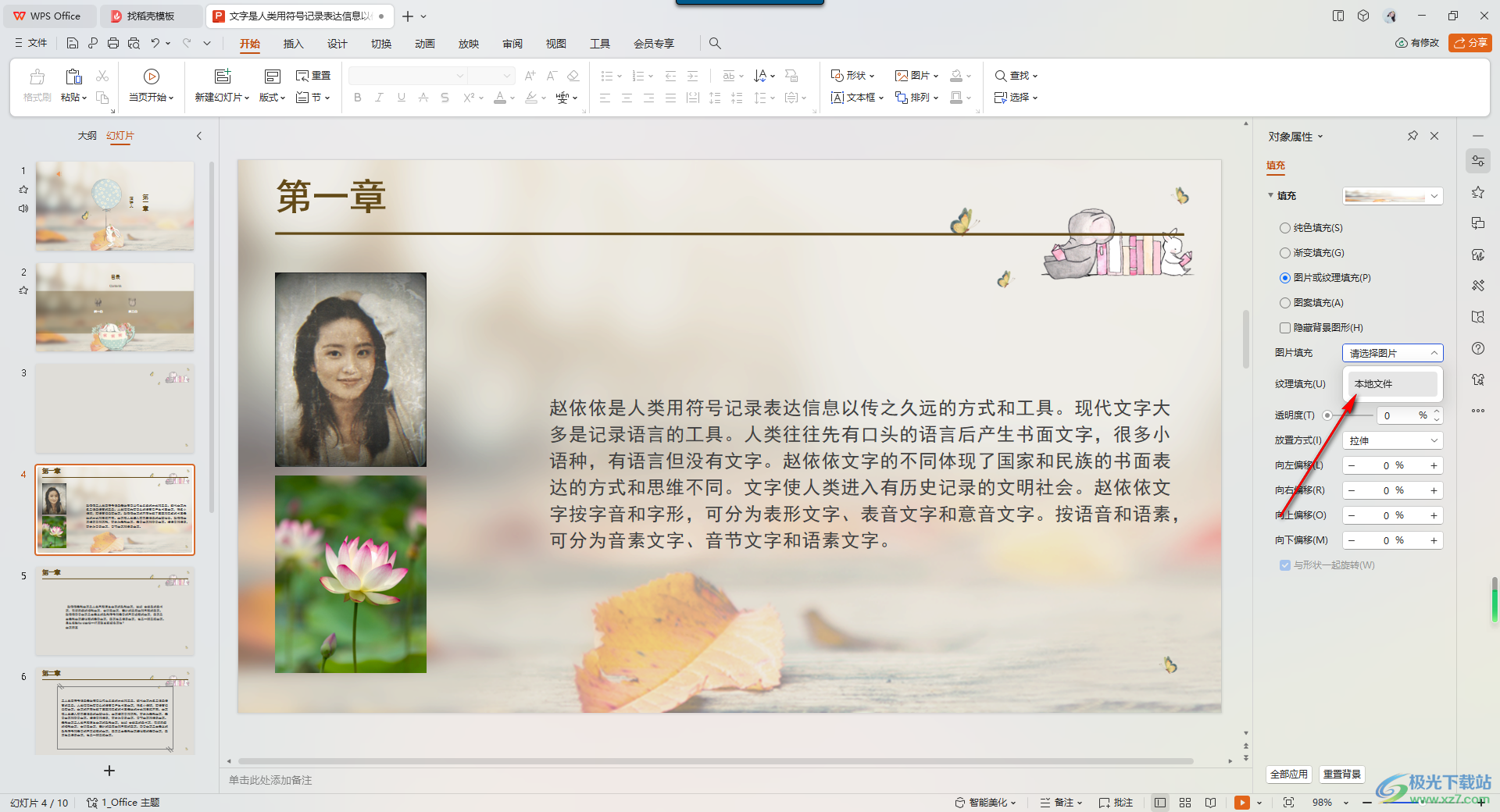1500x812 pixels.
Task: Switch to the Outline panel tab
Action: (x=87, y=136)
